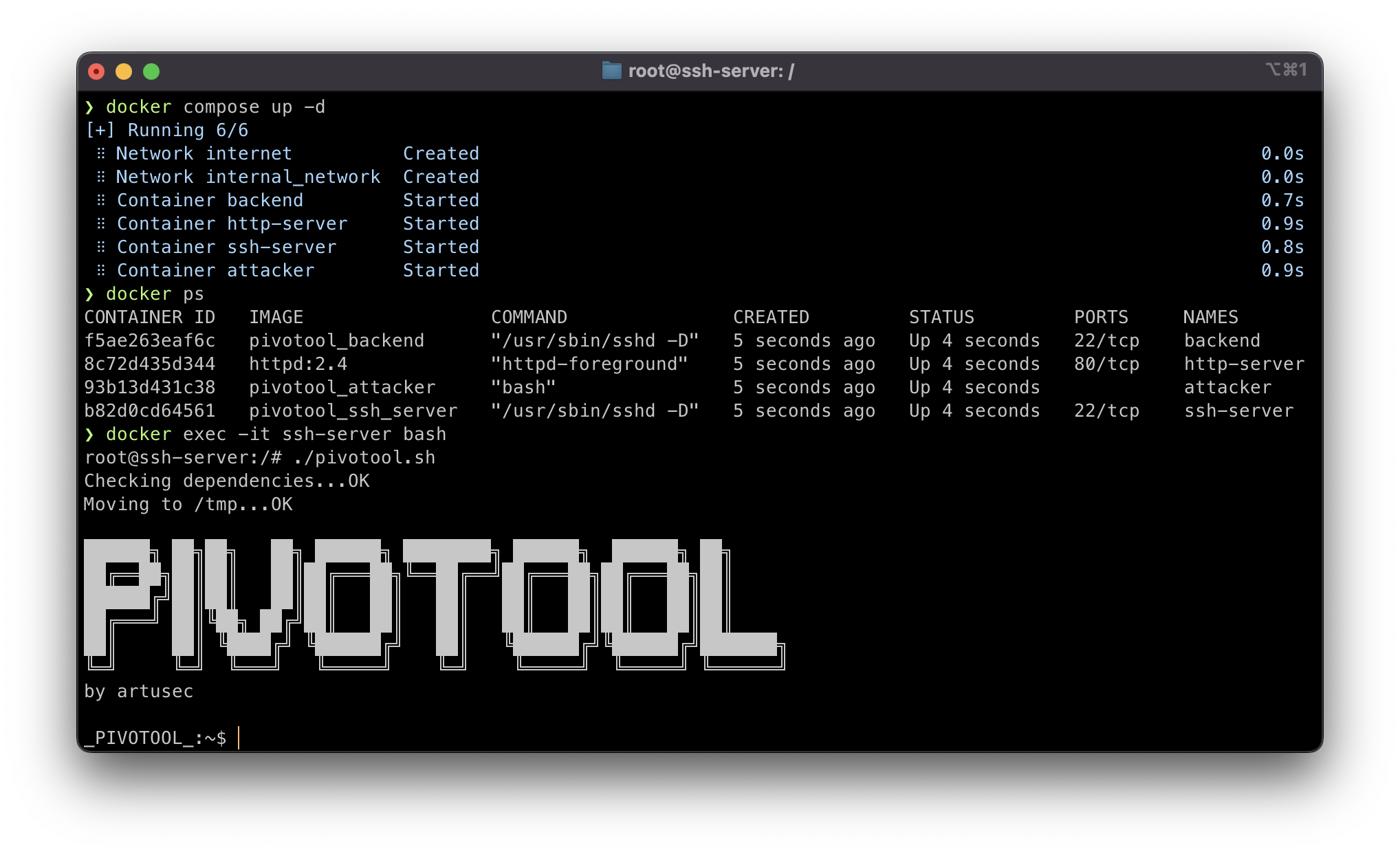Image resolution: width=1400 pixels, height=854 pixels.
Task: Click the yellow minimize window button
Action: (x=124, y=72)
